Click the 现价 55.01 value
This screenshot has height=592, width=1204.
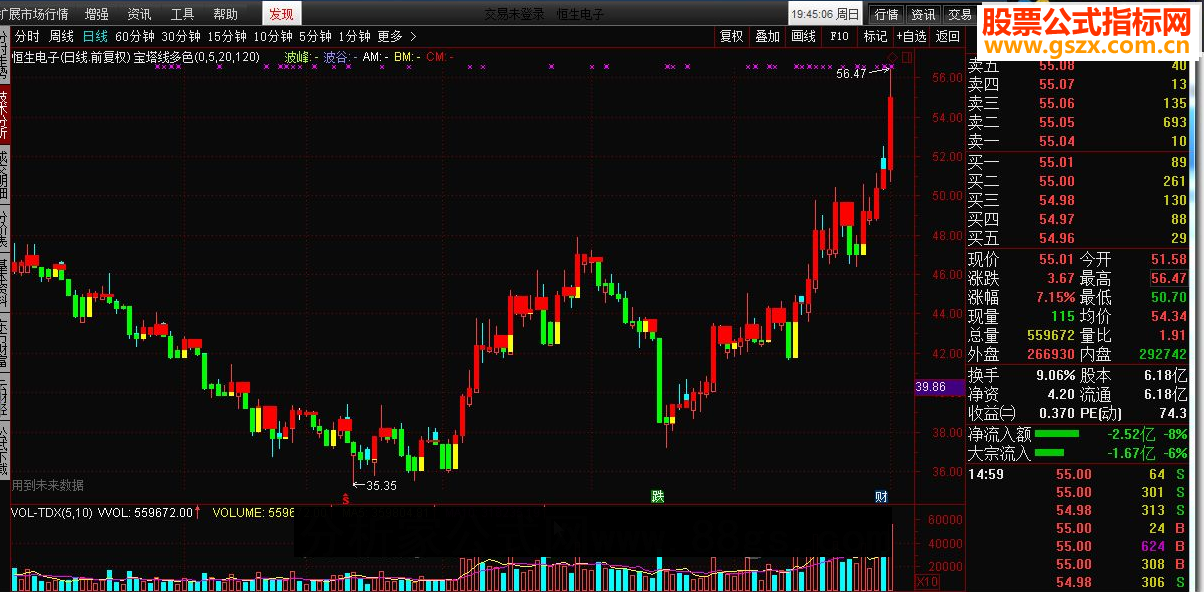click(1057, 259)
